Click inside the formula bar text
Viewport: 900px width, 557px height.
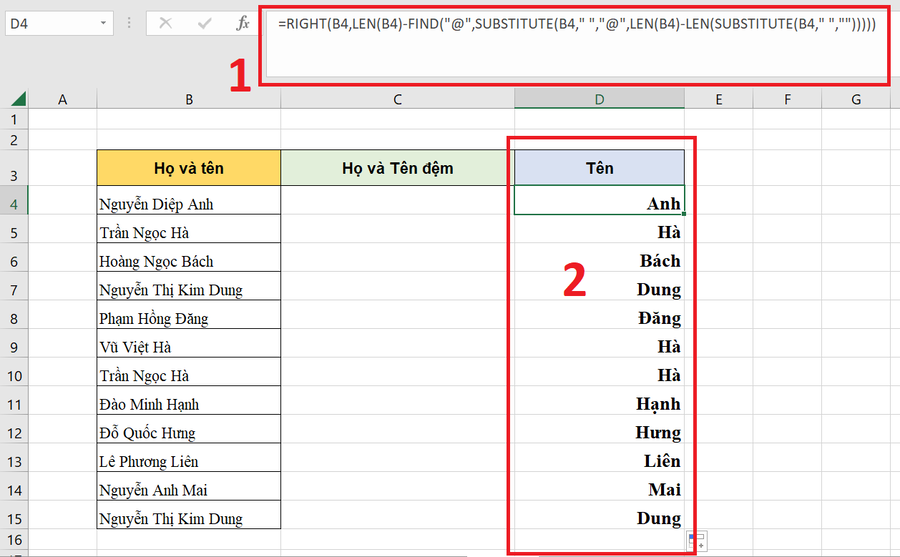pos(576,24)
